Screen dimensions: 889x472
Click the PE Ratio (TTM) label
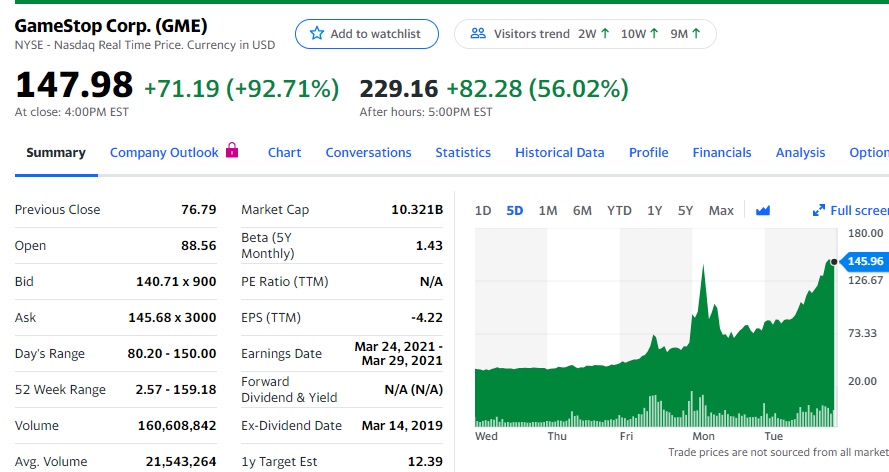(285, 282)
